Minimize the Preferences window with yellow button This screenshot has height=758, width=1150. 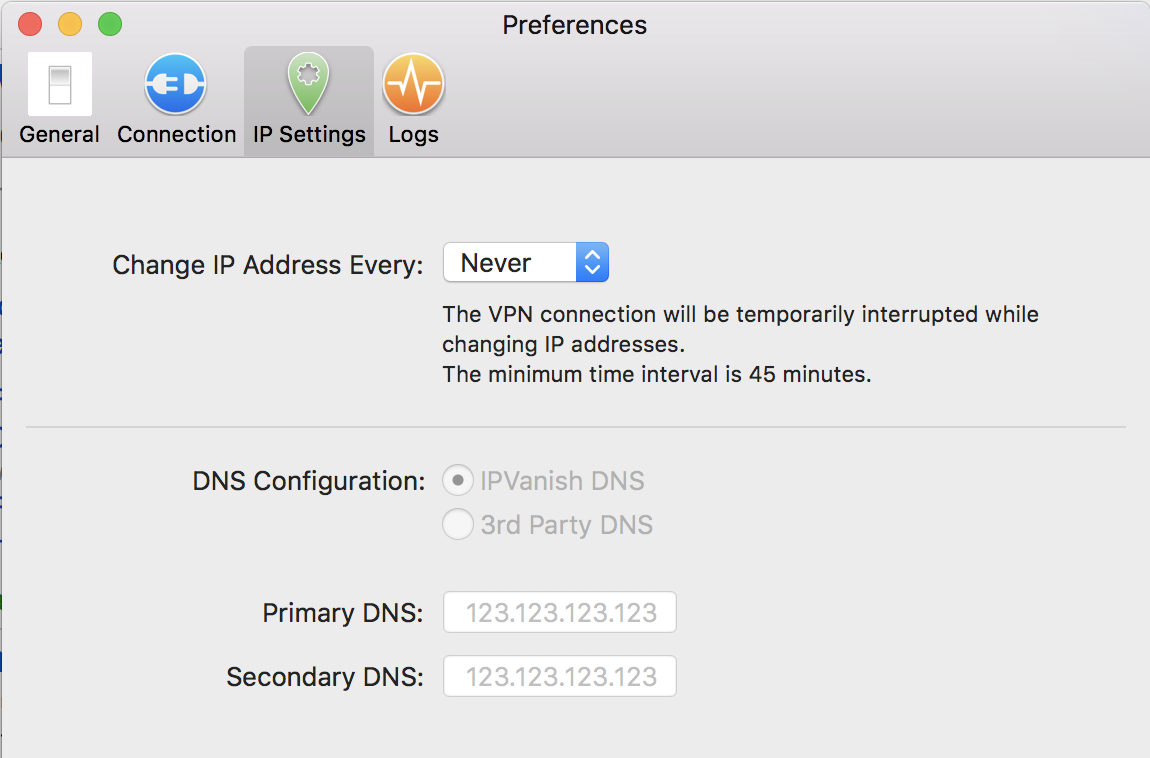70,24
